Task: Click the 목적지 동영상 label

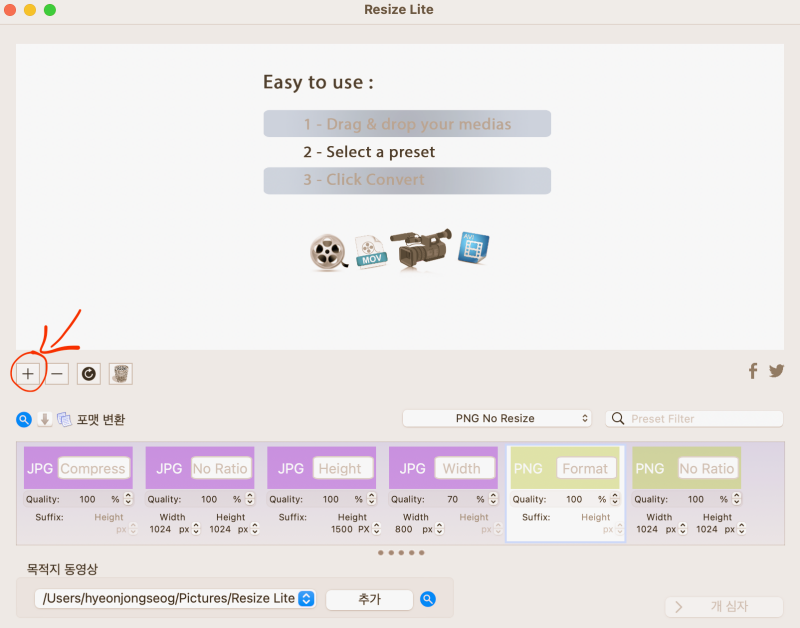Action: [x=62, y=569]
